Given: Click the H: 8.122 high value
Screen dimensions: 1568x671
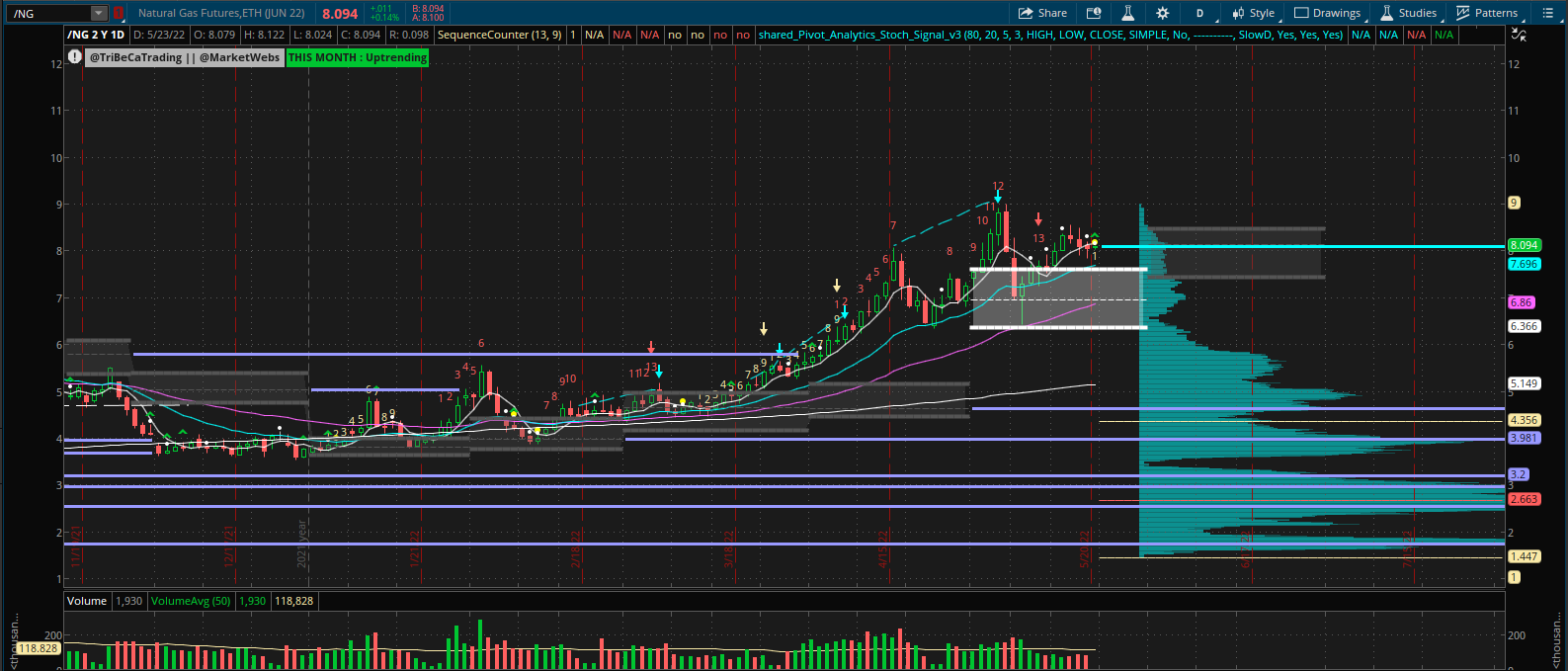Looking at the screenshot, I should click(x=264, y=35).
